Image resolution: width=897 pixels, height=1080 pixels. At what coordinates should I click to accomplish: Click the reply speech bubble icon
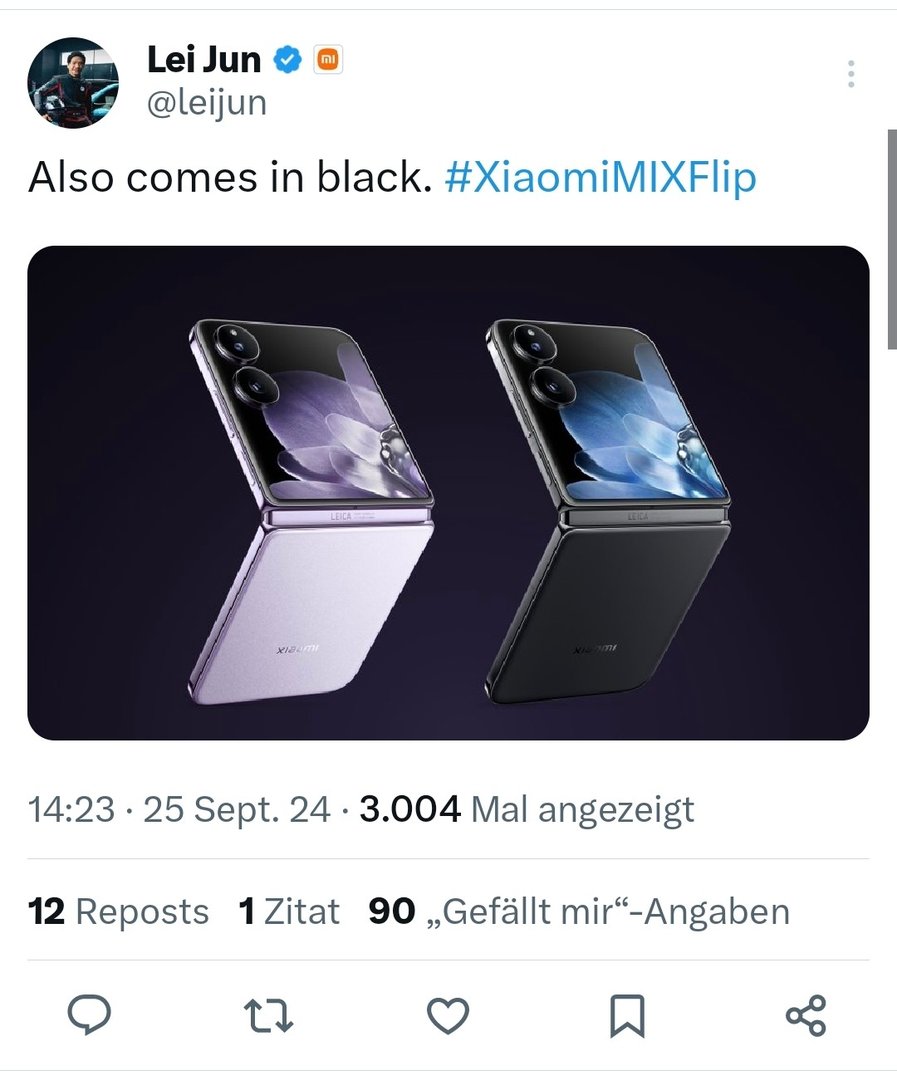click(x=89, y=1015)
